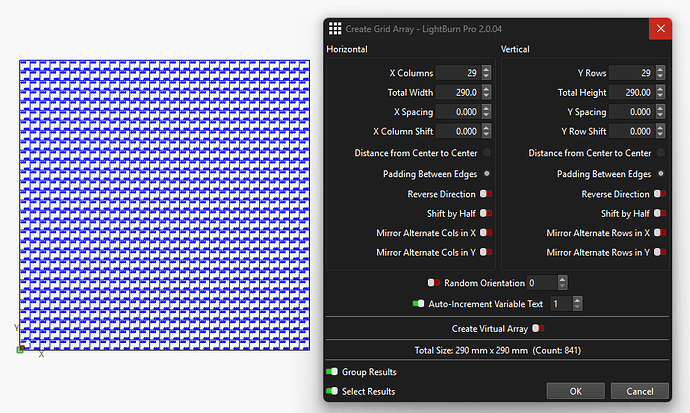Click the Total Width input field

point(457,92)
